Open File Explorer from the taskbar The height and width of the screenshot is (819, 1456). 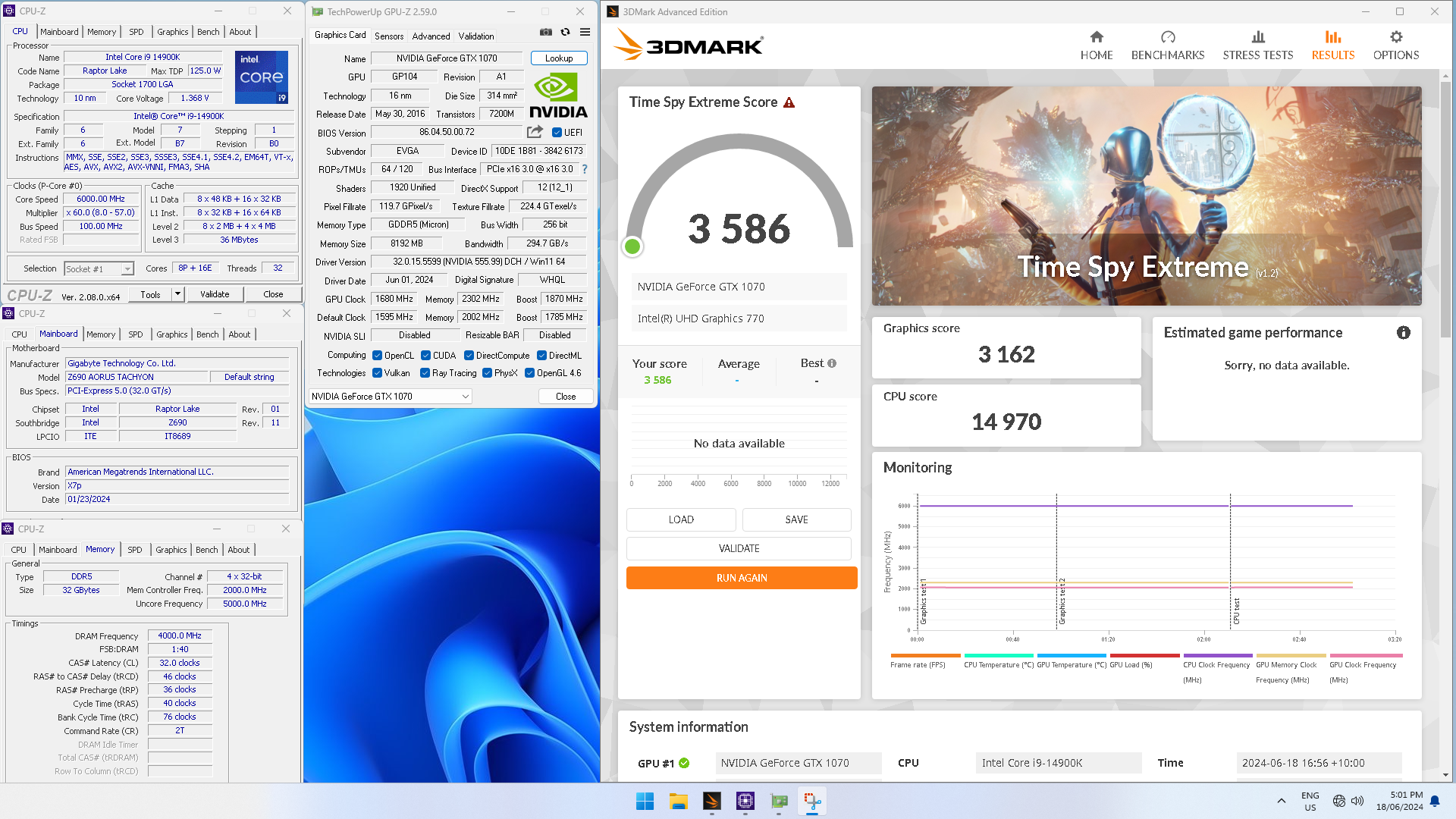(x=679, y=801)
